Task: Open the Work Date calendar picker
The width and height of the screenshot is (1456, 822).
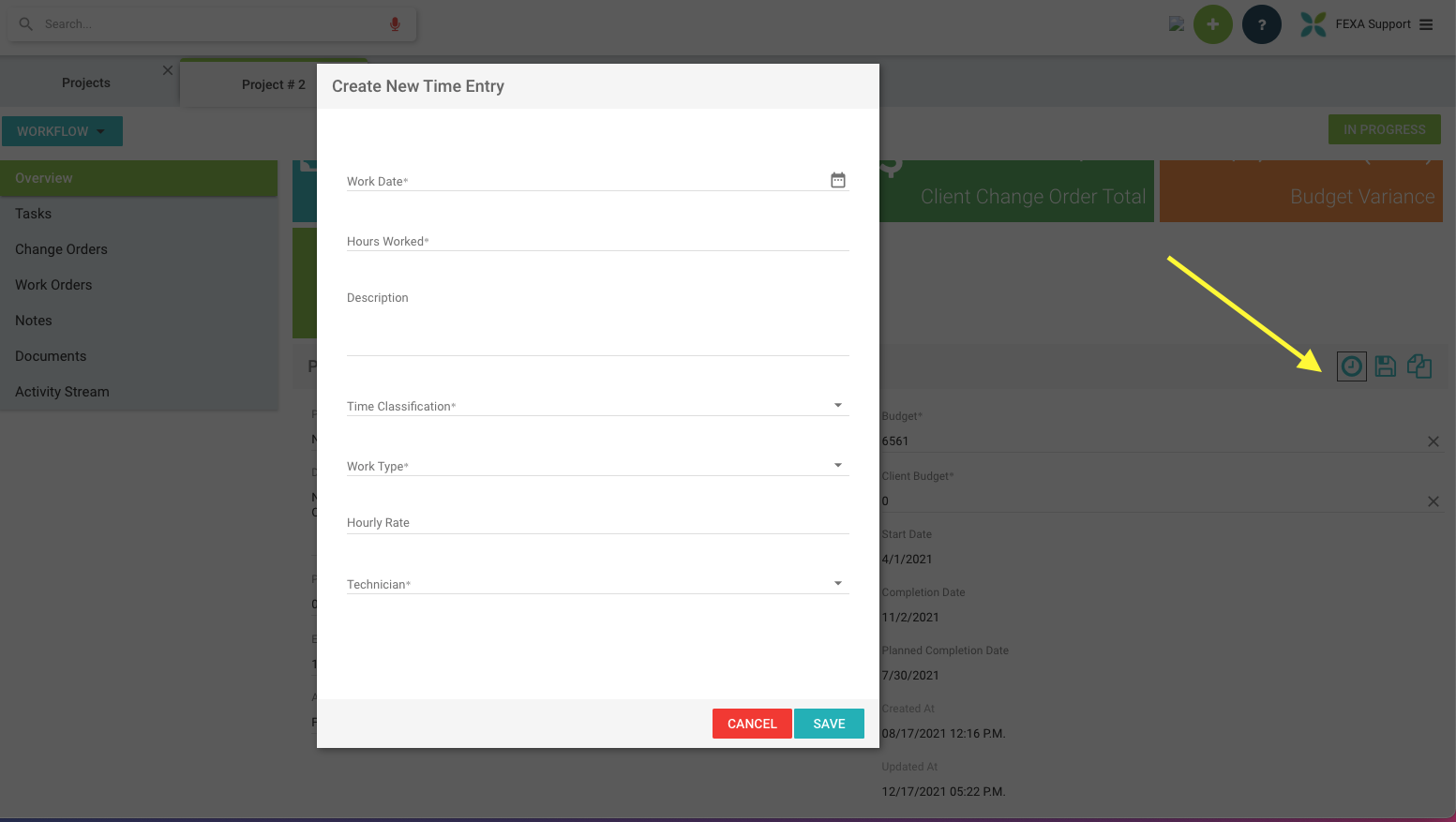Action: [837, 180]
